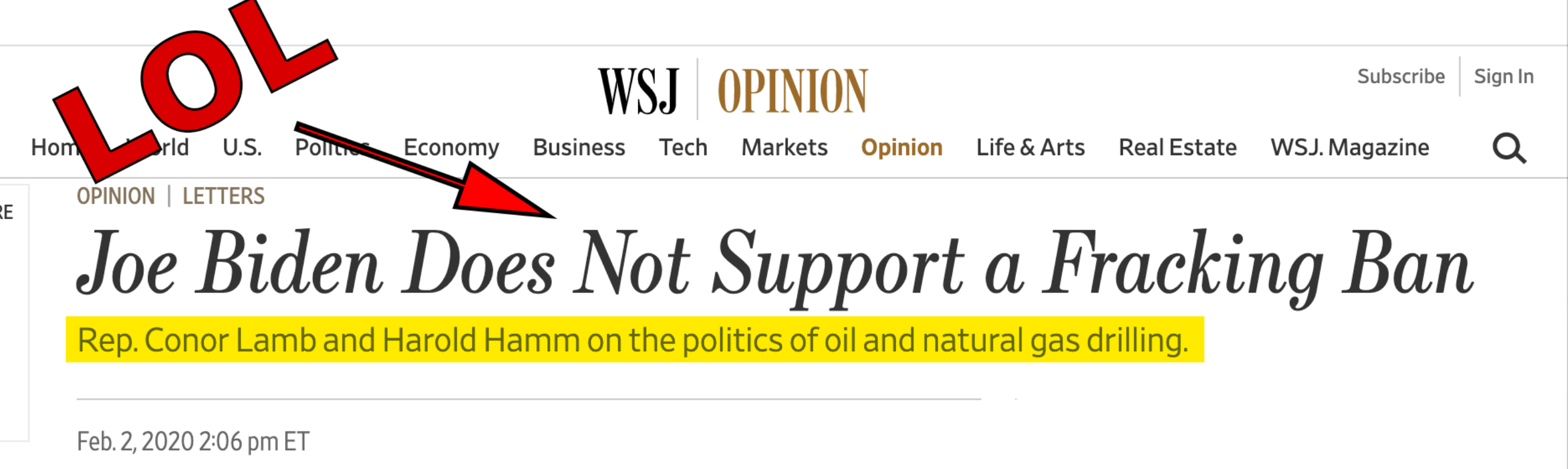Click the search magnifier icon
The image size is (1568, 469).
click(1508, 148)
